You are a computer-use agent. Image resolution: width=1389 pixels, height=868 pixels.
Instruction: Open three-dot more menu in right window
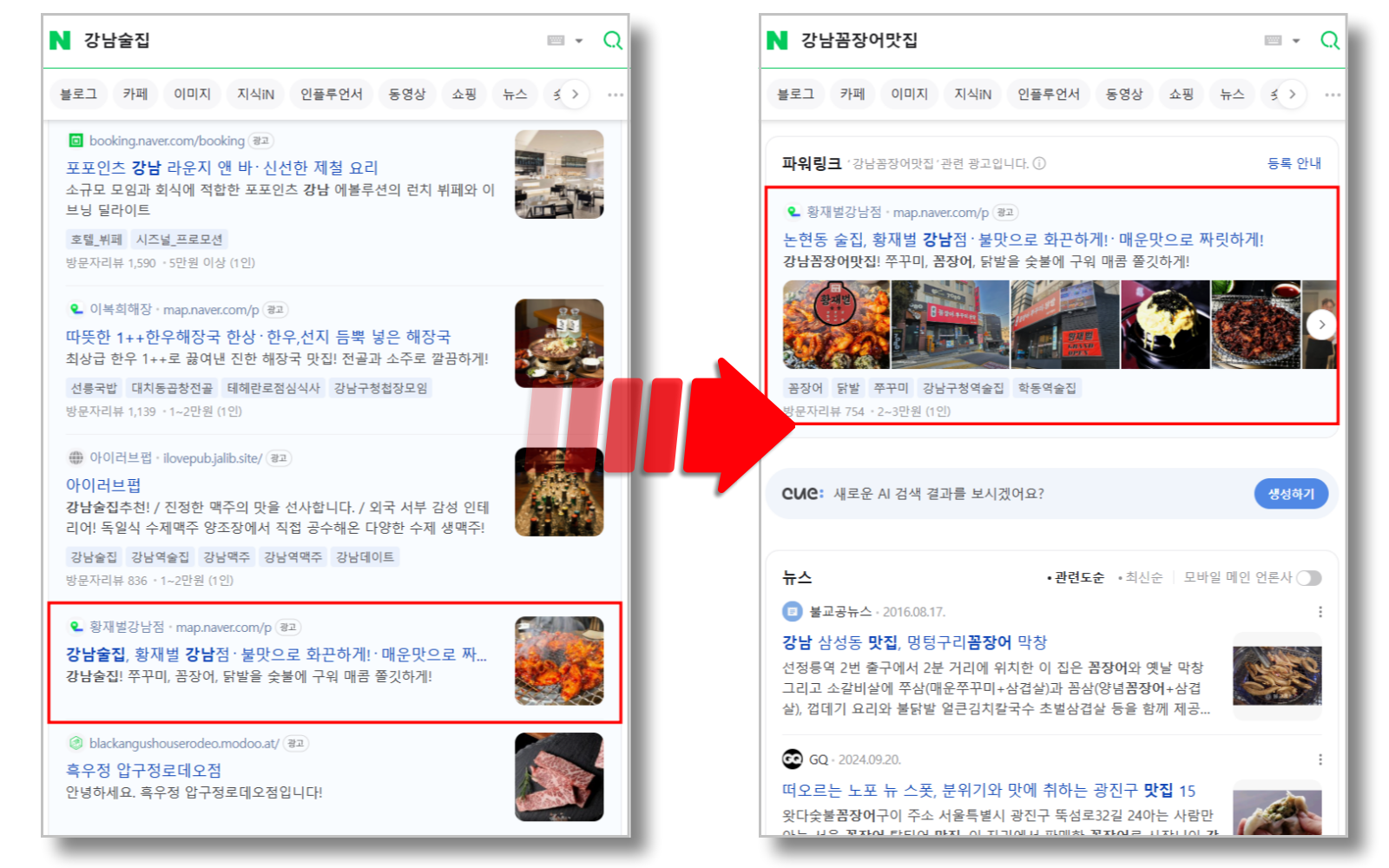1333,95
